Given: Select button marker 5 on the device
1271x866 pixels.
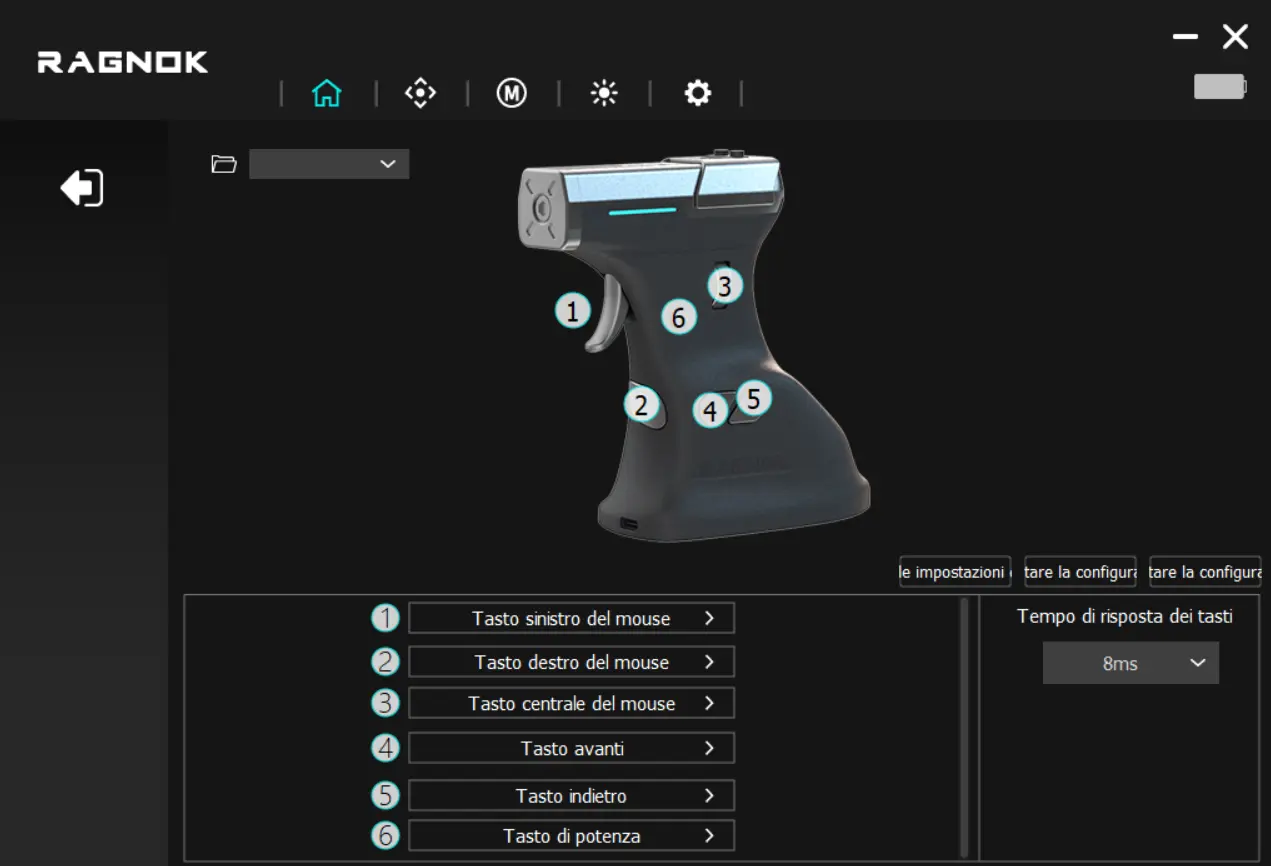Looking at the screenshot, I should click(x=753, y=399).
